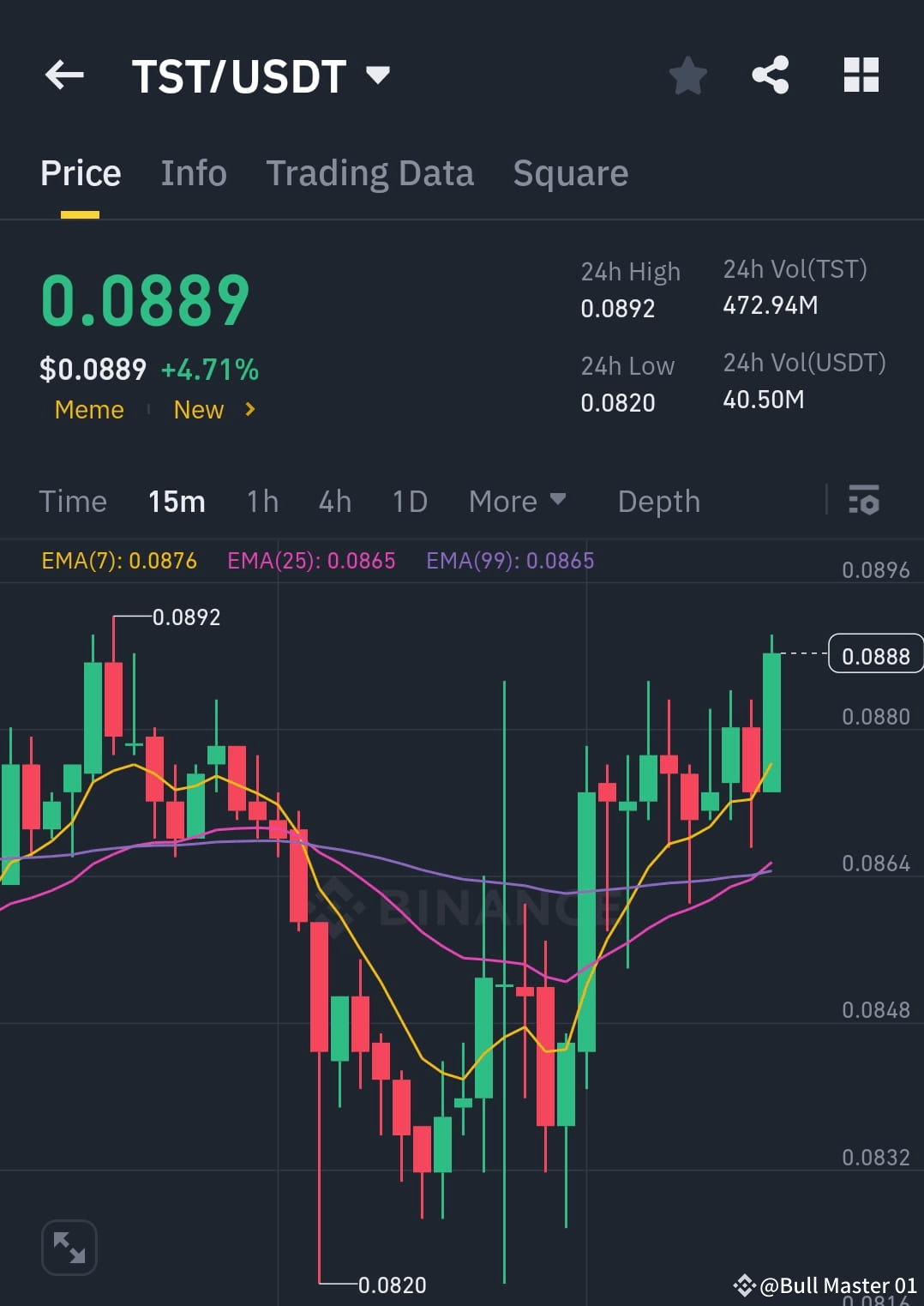This screenshot has height=1306, width=924.
Task: Open the Depth view
Action: (658, 501)
